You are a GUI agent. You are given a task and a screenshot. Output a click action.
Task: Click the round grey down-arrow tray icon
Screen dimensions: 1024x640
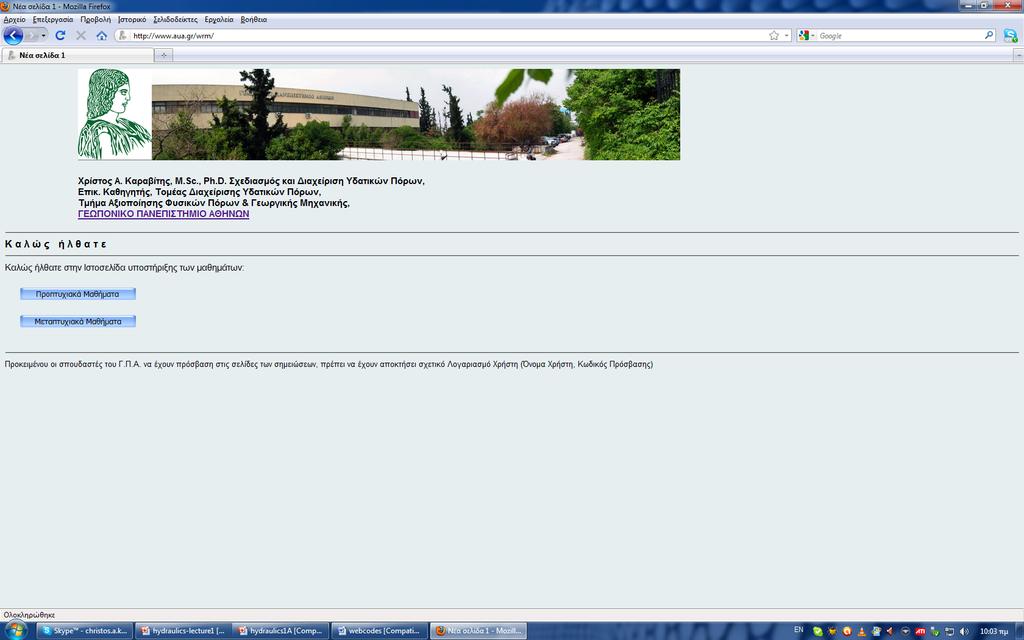(x=905, y=632)
